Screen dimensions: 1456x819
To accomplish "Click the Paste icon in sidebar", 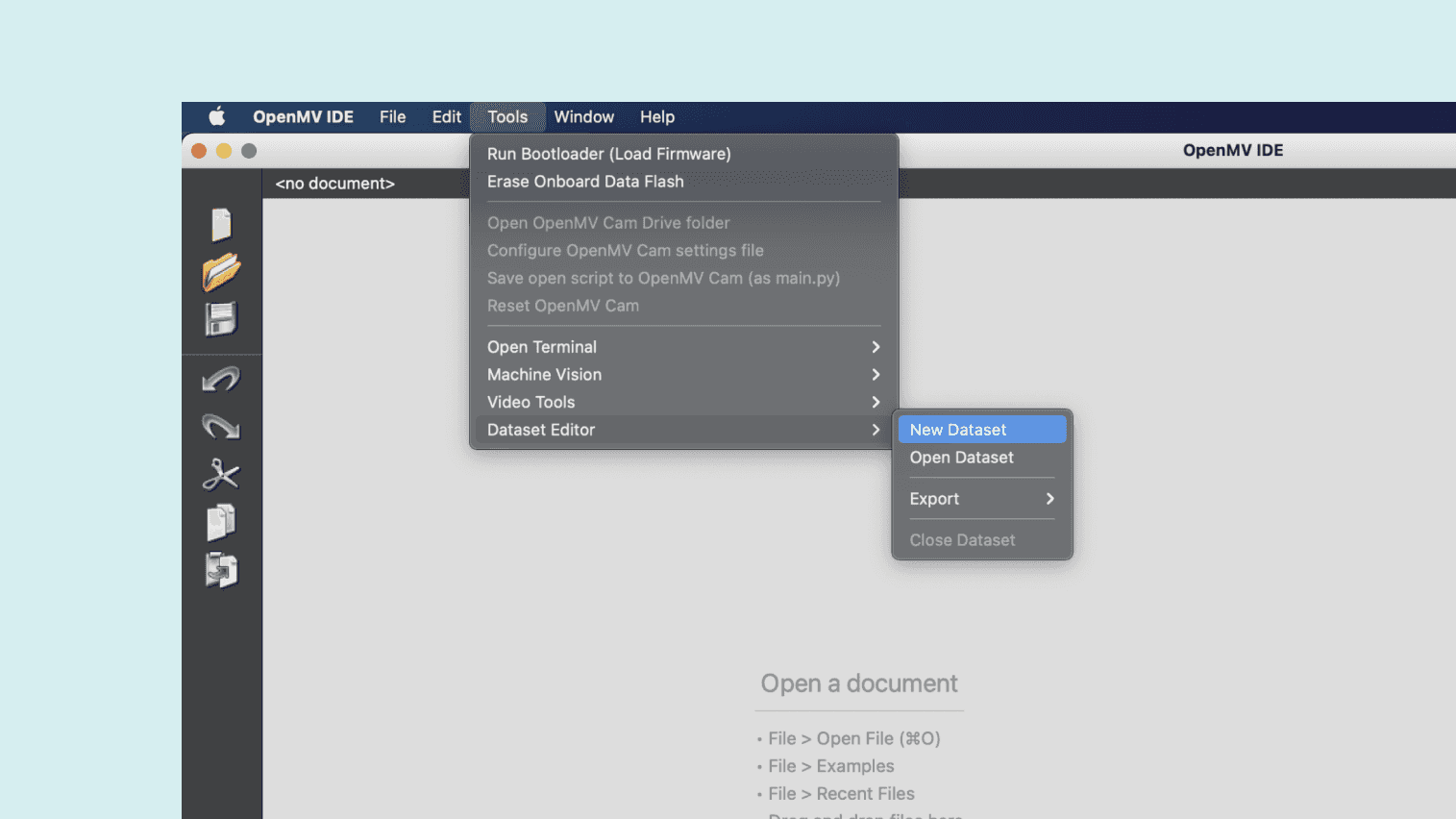I will [221, 570].
